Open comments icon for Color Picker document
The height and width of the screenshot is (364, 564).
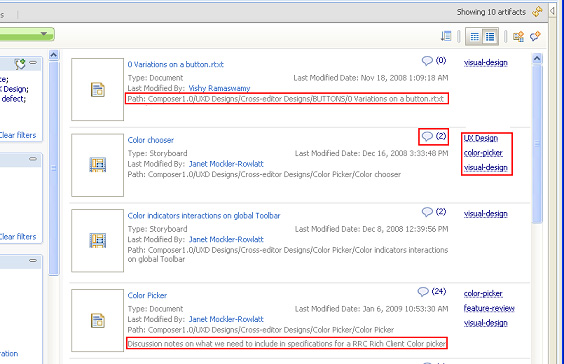coord(423,291)
